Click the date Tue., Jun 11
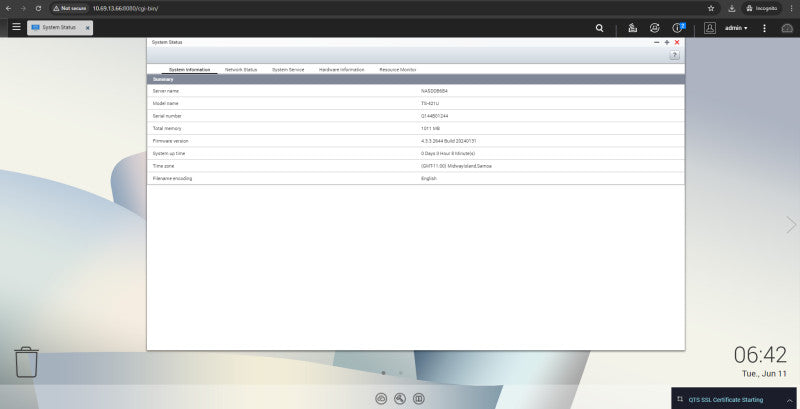This screenshot has height=409, width=800. (x=764, y=374)
